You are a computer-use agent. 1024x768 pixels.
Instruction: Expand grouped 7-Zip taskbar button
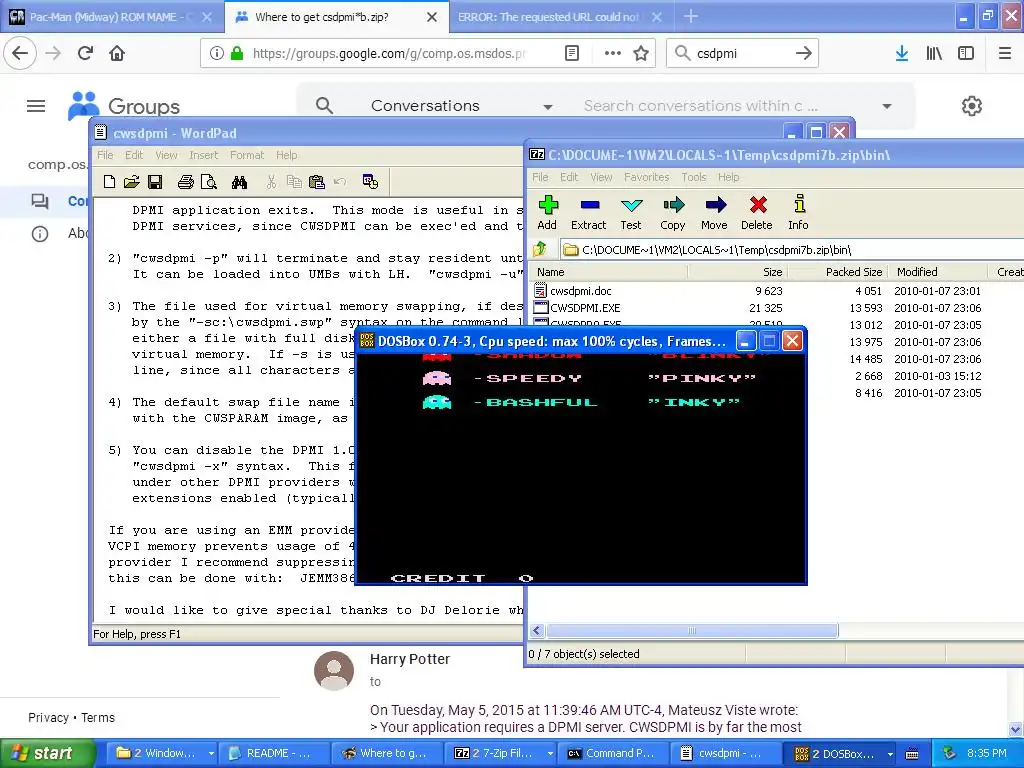tap(550, 754)
